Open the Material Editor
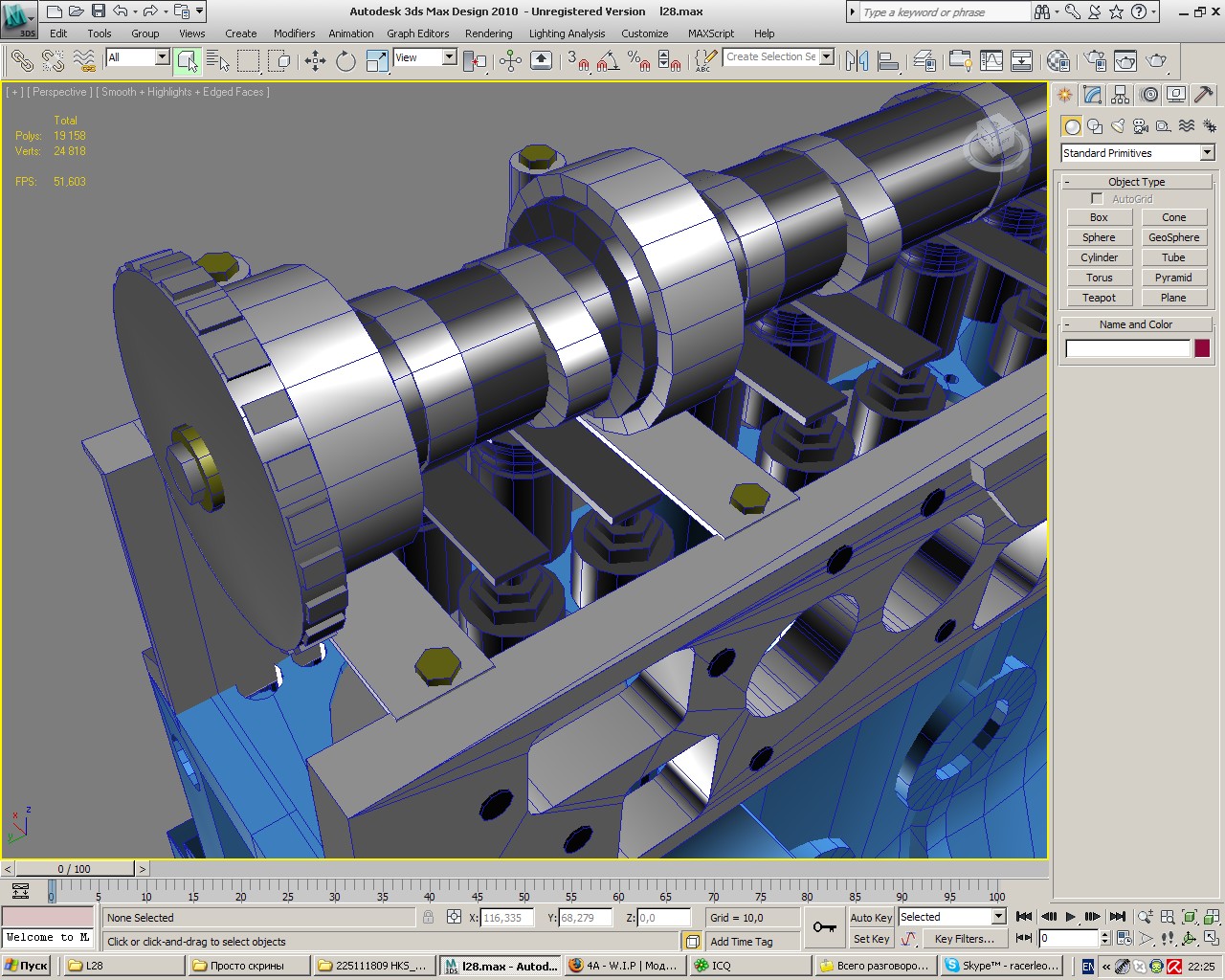 [1058, 61]
